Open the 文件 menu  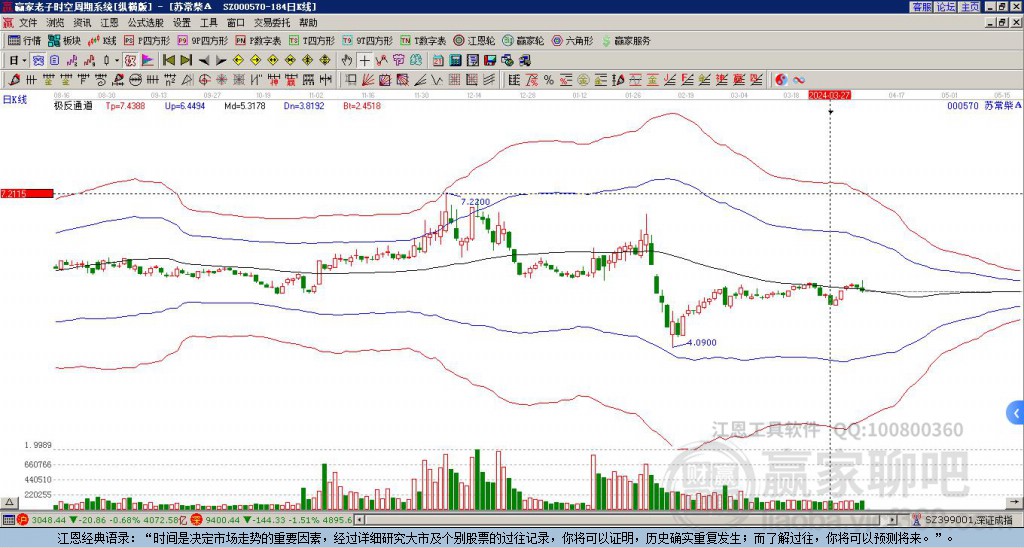pos(28,23)
